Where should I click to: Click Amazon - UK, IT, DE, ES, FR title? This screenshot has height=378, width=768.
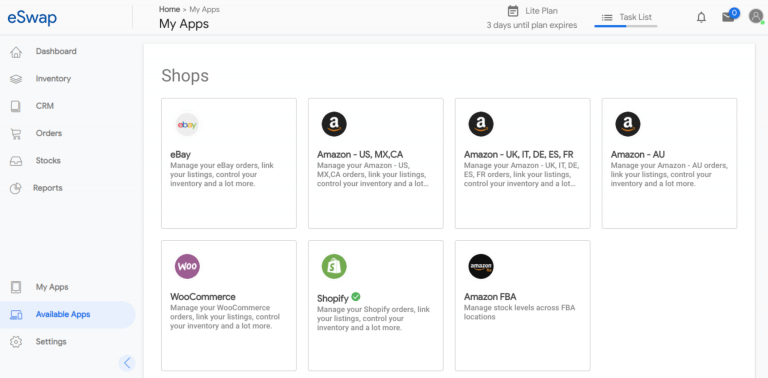pyautogui.click(x=519, y=155)
